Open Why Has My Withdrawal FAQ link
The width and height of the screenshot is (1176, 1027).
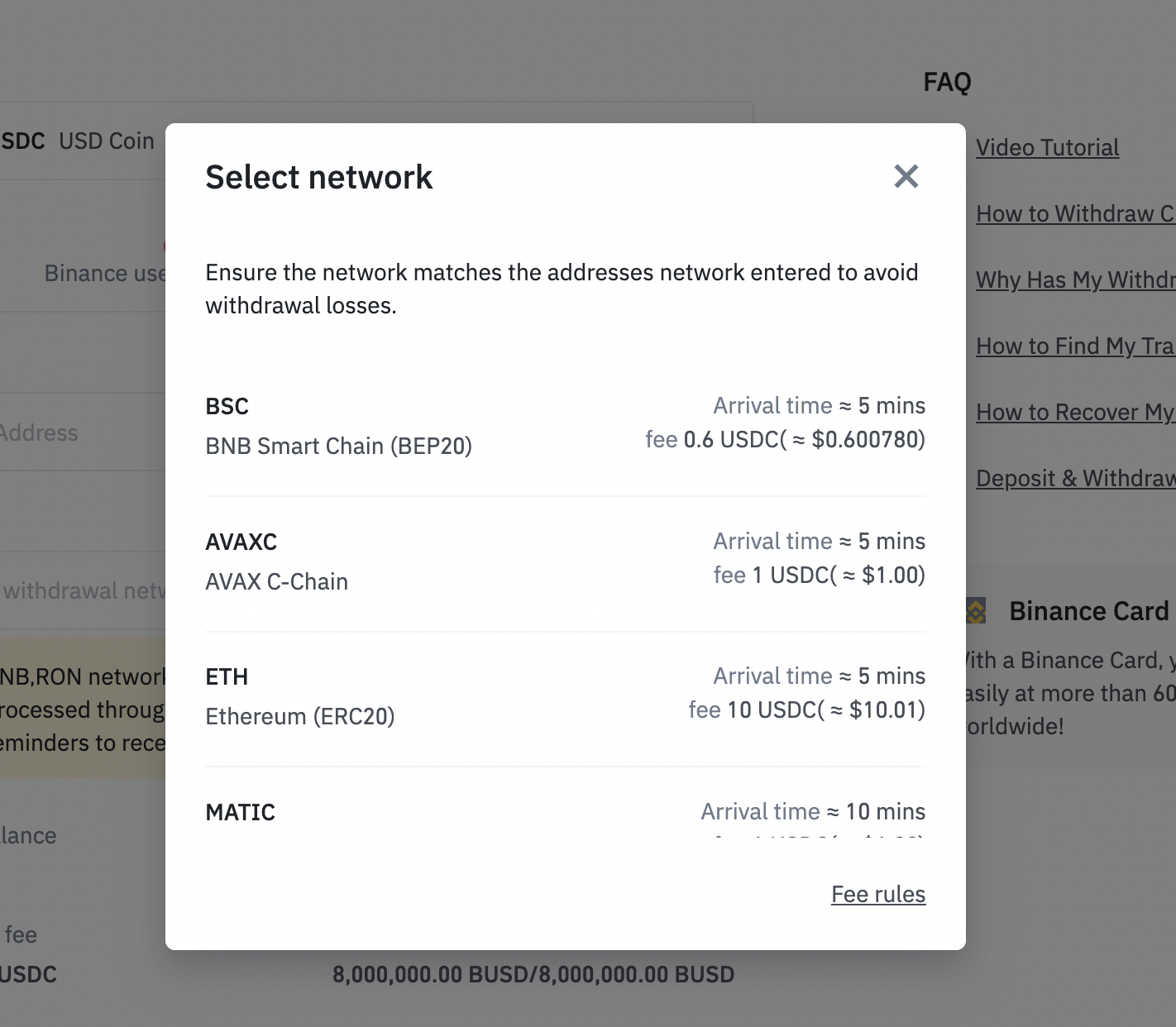1075,279
